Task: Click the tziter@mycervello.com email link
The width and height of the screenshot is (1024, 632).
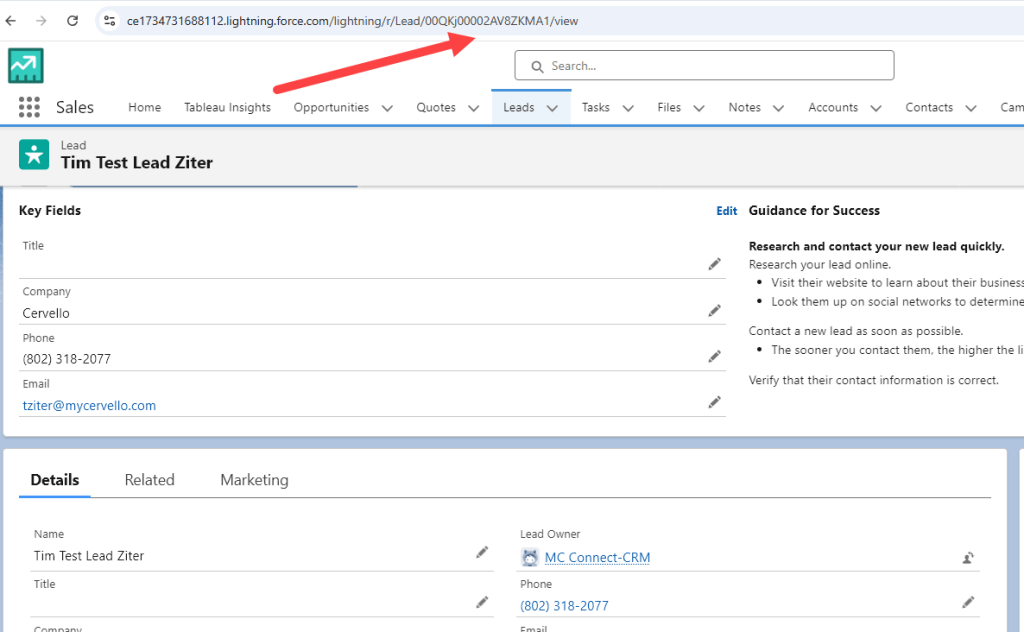Action: click(x=89, y=405)
